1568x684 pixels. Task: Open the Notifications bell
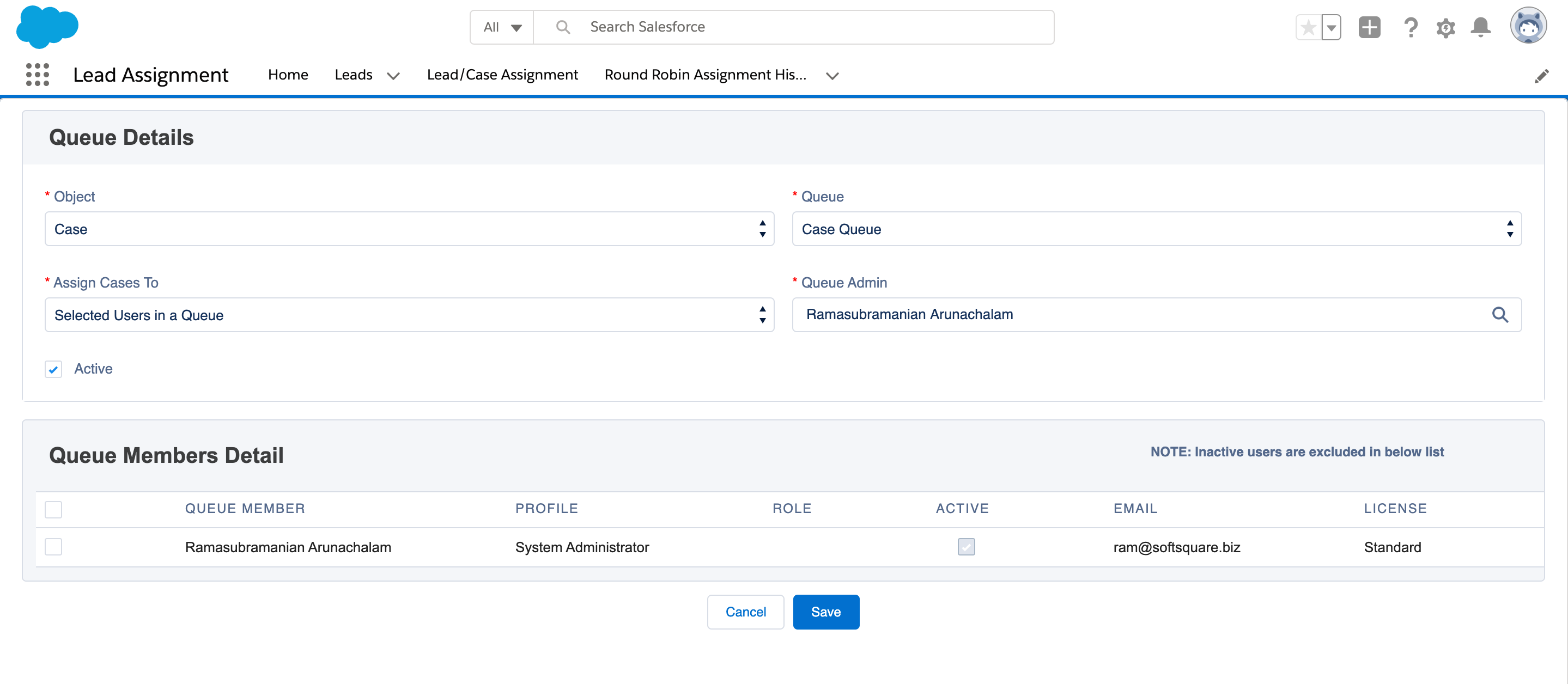(x=1480, y=27)
